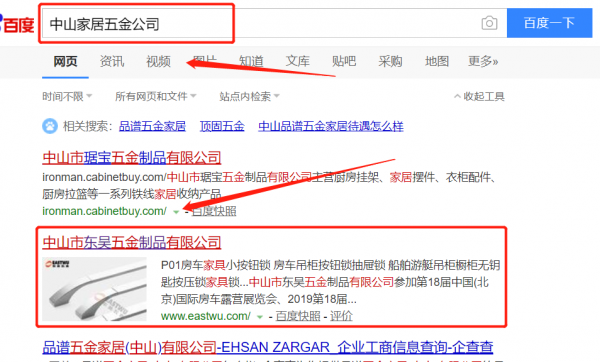Expand the 所有网页和文件 filter dropdown
Viewport: 600px width, 362px height.
(155, 96)
